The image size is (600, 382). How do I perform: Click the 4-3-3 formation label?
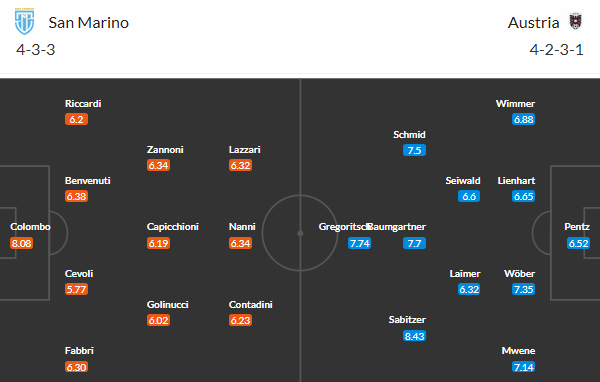36,50
